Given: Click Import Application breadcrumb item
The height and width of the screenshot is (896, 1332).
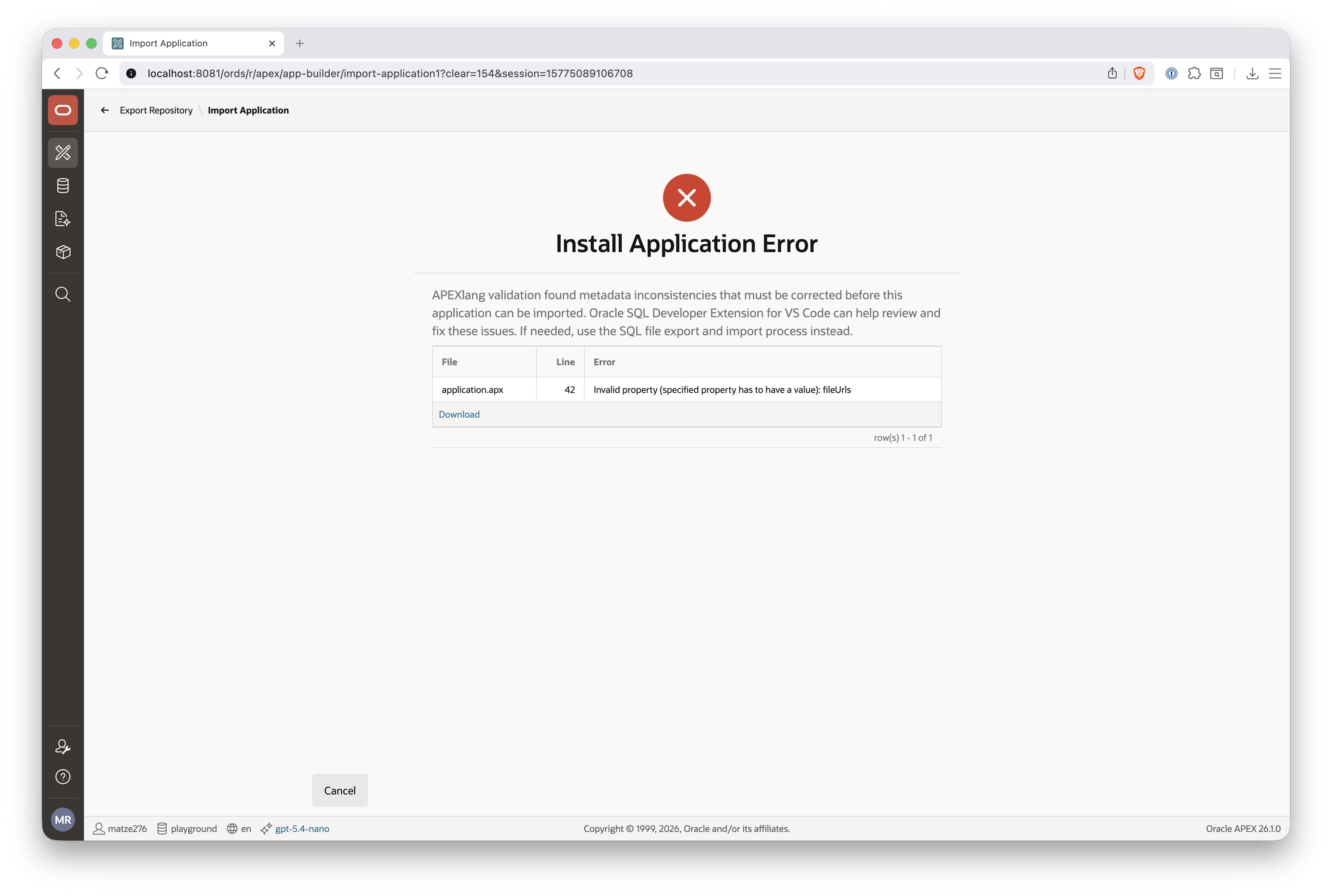Looking at the screenshot, I should pyautogui.click(x=248, y=110).
